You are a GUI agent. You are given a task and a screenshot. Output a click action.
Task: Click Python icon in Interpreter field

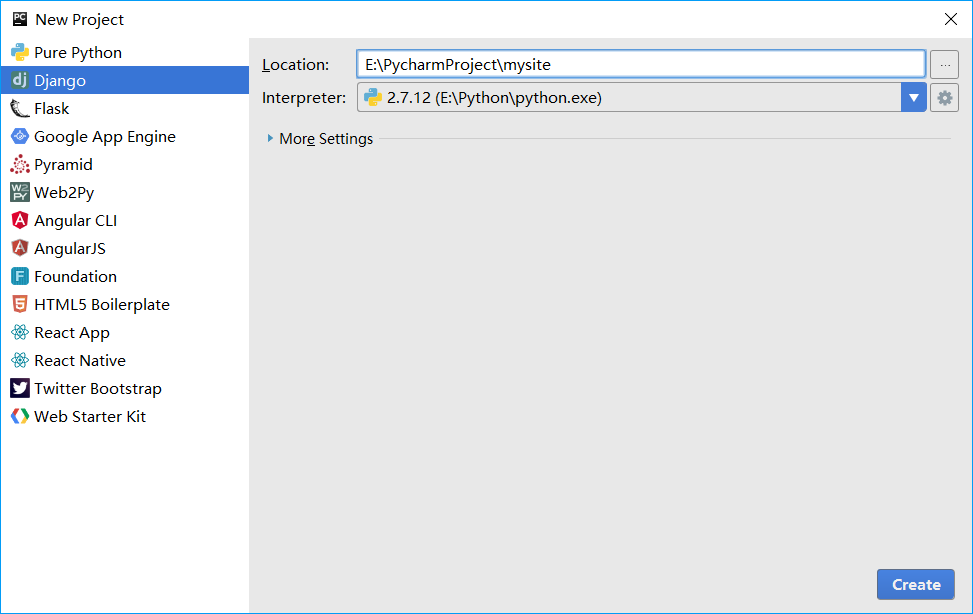click(x=372, y=97)
